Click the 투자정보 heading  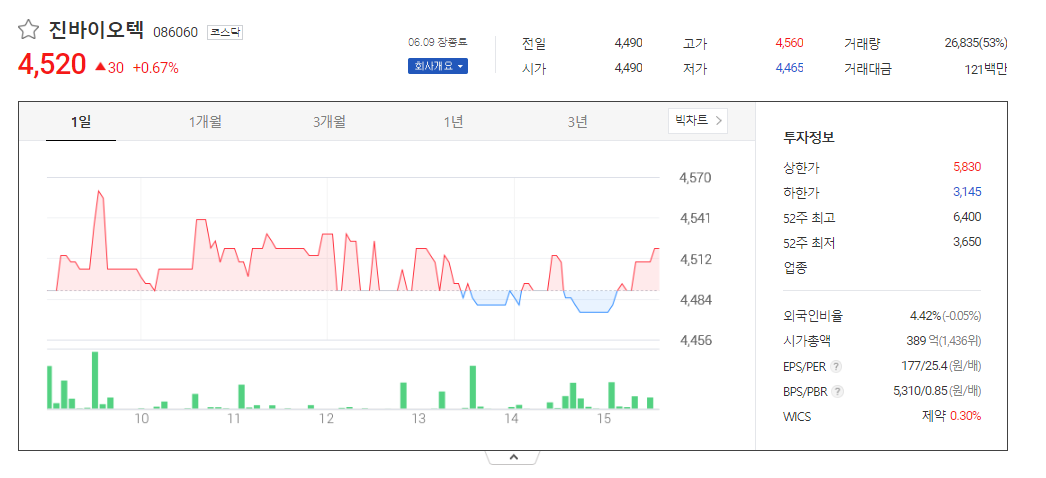click(x=809, y=138)
